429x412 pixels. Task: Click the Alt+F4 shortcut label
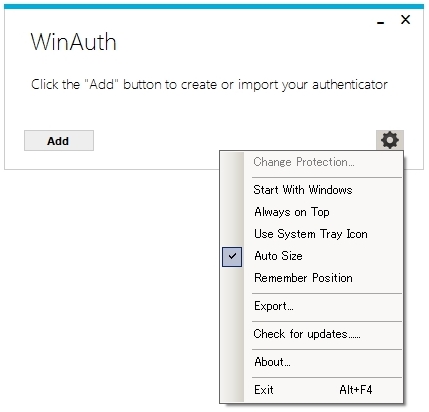[x=356, y=390]
